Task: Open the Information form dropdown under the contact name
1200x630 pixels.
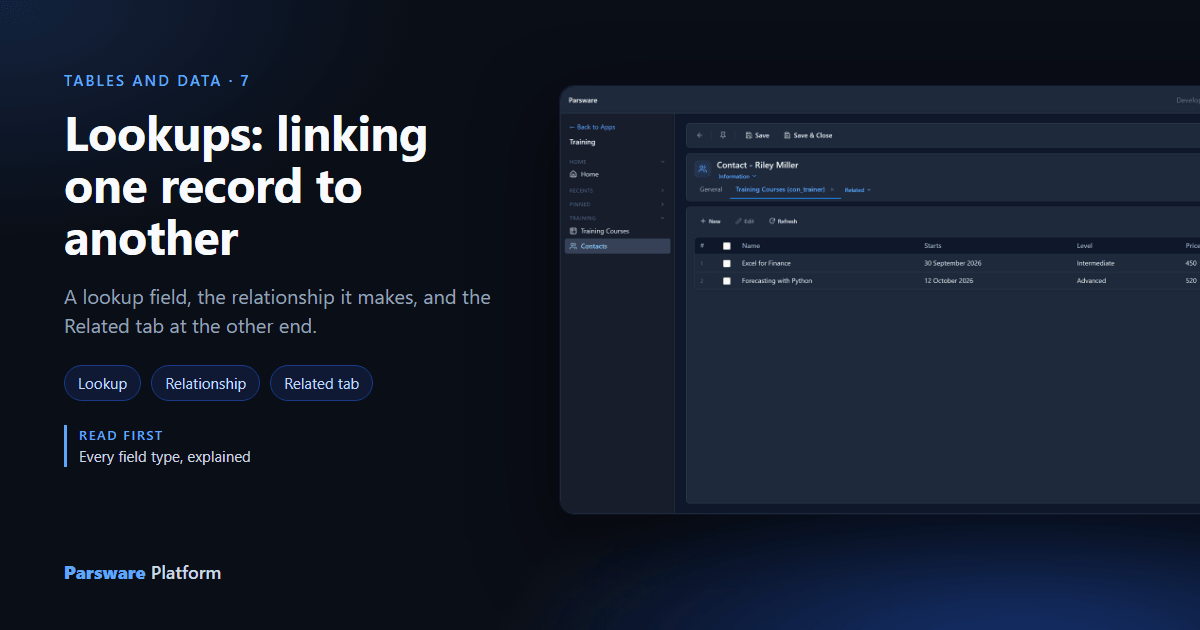Action: 737,177
